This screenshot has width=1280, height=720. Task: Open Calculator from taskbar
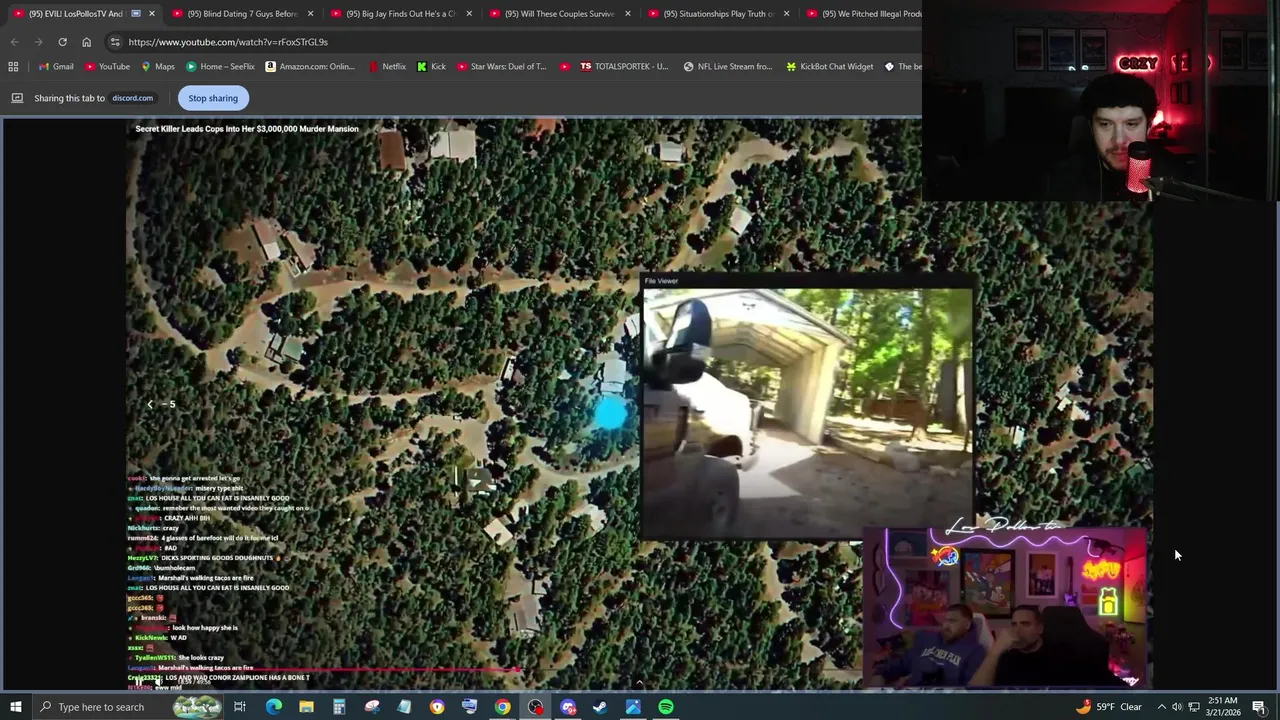339,707
